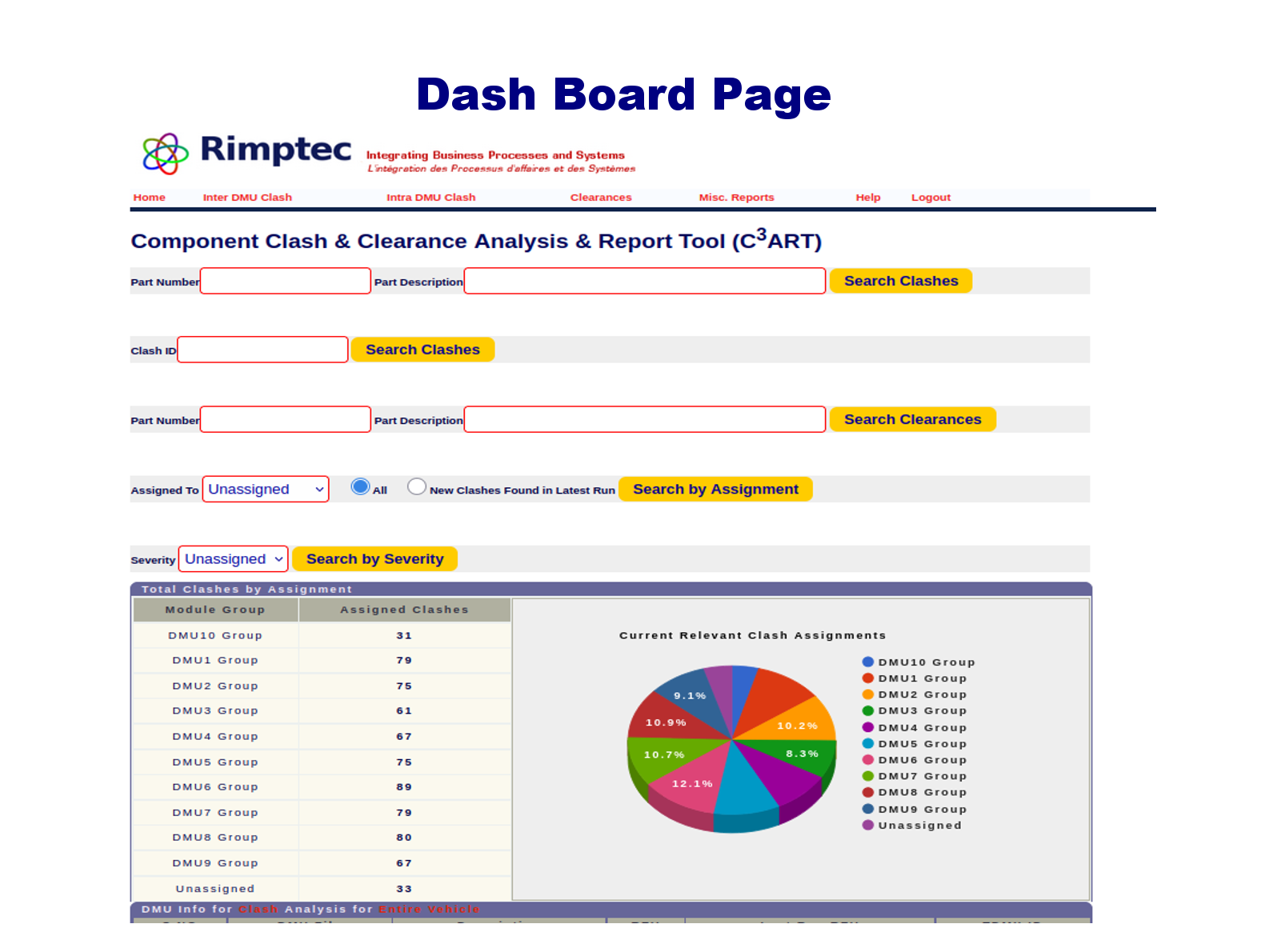The width and height of the screenshot is (1269, 952).
Task: Open the Inter DMU Clash menu
Action: point(247,198)
